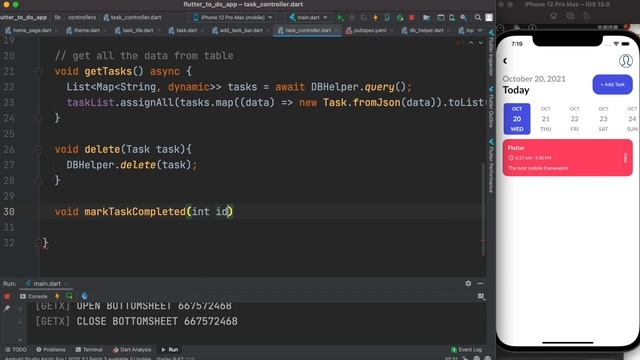Viewport: 640px width, 360px height.
Task: Go to previous highlighted error arrow
Action: (471, 42)
